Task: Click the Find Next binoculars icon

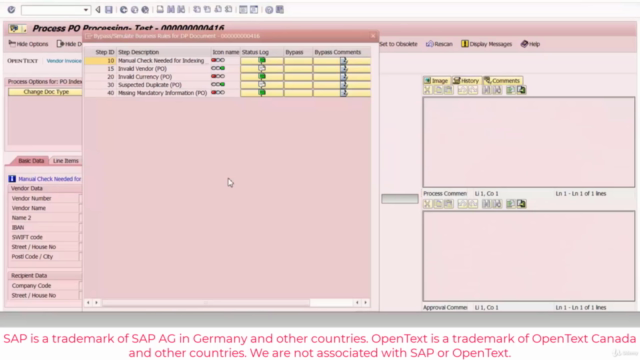Action: [x=181, y=9]
